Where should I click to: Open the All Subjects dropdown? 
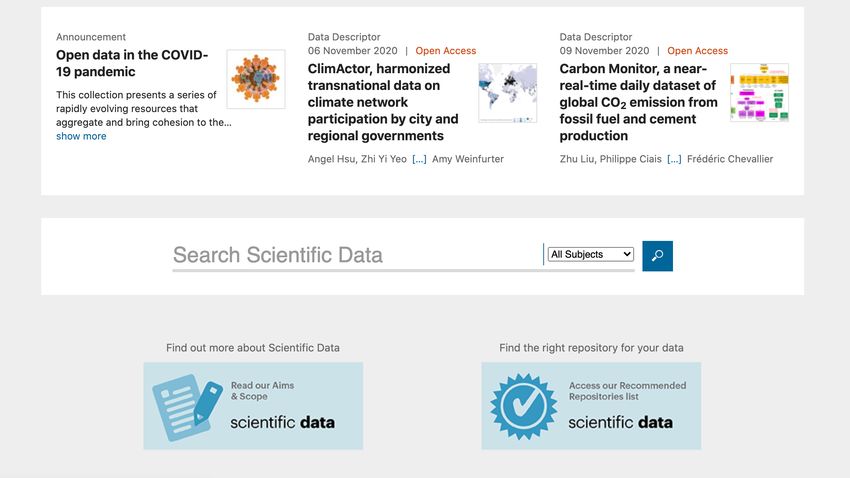click(x=590, y=254)
